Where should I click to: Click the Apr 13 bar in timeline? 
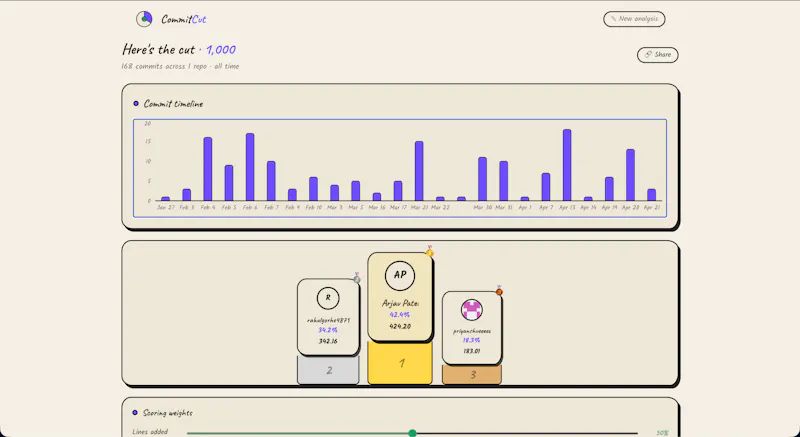tap(567, 165)
